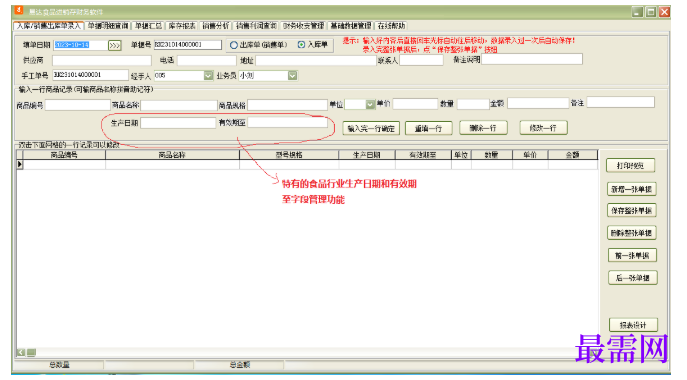Click application icon in title bar
The width and height of the screenshot is (687, 380).
pyautogui.click(x=18, y=11)
